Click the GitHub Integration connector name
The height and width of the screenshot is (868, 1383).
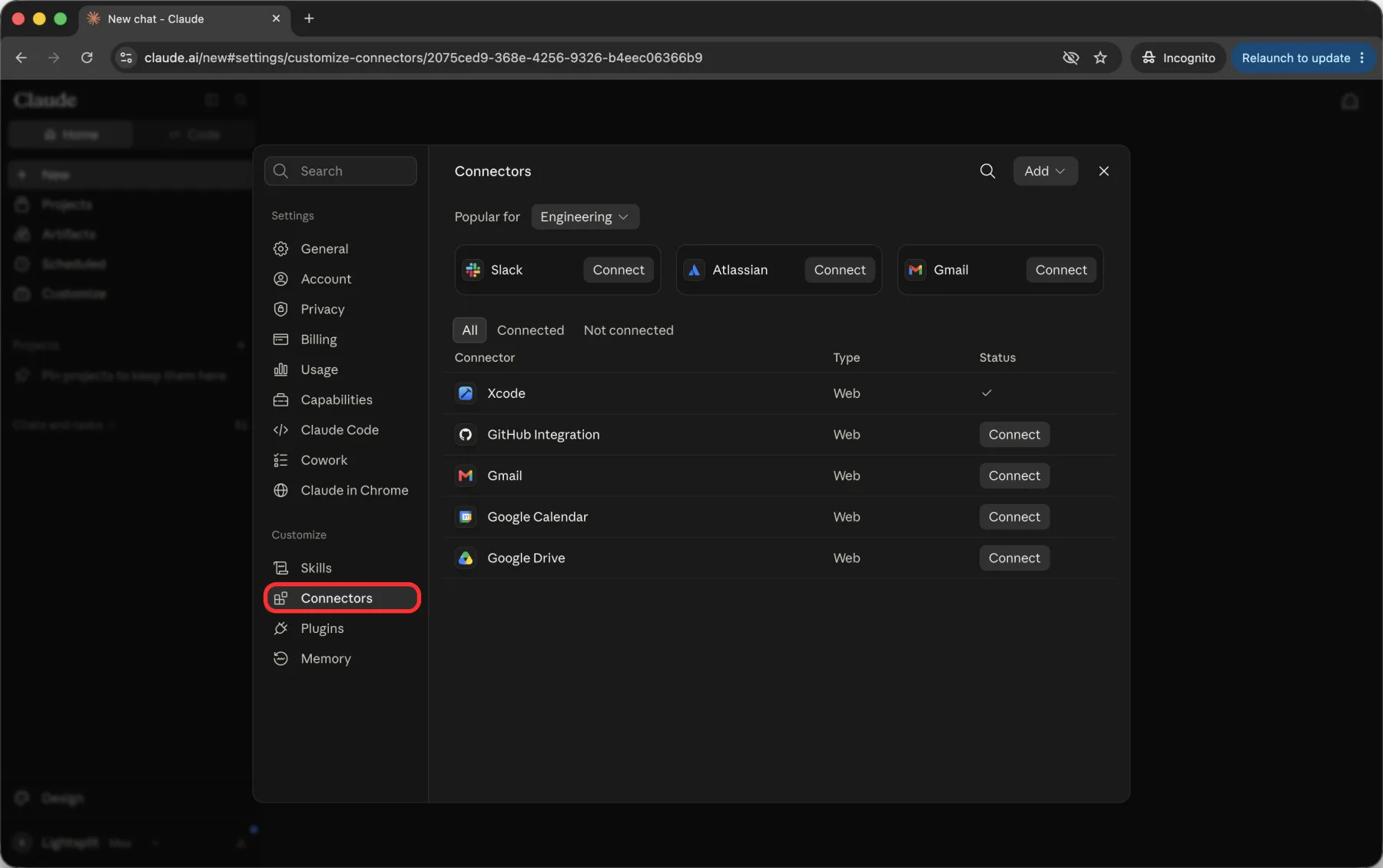[x=543, y=435]
